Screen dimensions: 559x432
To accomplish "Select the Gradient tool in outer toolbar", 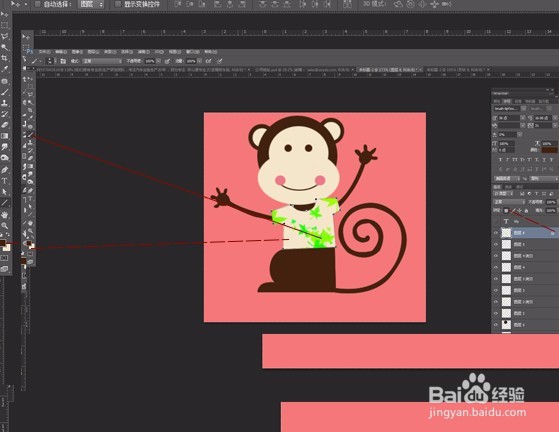I will 5,136.
